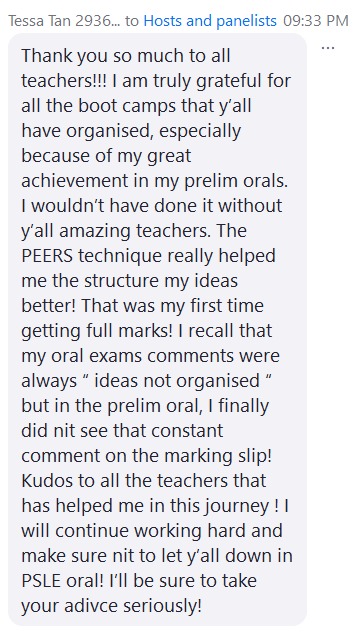Open the three-dot more options menu

point(328,48)
